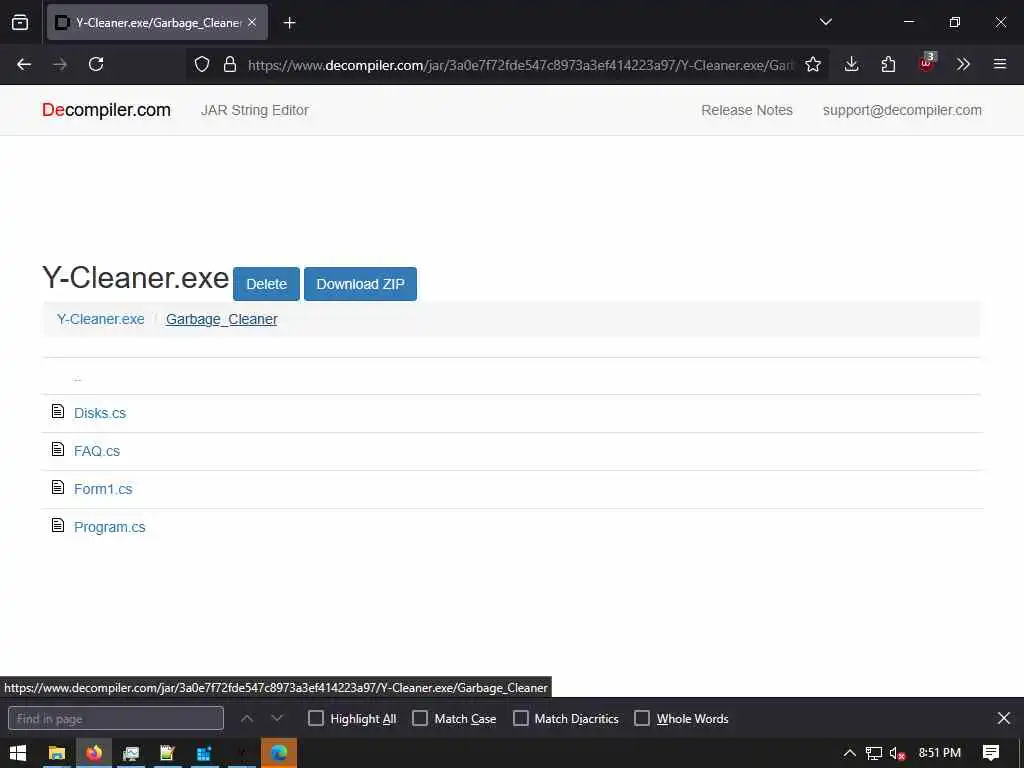The height and width of the screenshot is (768, 1024).
Task: Open the Firefox hamburger application menu
Action: point(1000,64)
